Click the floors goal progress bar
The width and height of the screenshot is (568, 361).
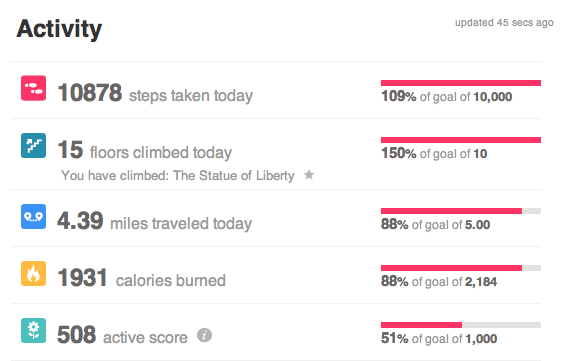point(461,140)
